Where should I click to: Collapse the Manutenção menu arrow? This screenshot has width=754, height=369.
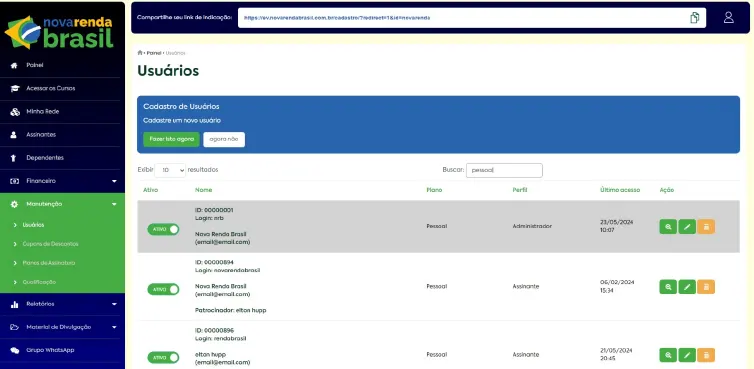tap(114, 204)
